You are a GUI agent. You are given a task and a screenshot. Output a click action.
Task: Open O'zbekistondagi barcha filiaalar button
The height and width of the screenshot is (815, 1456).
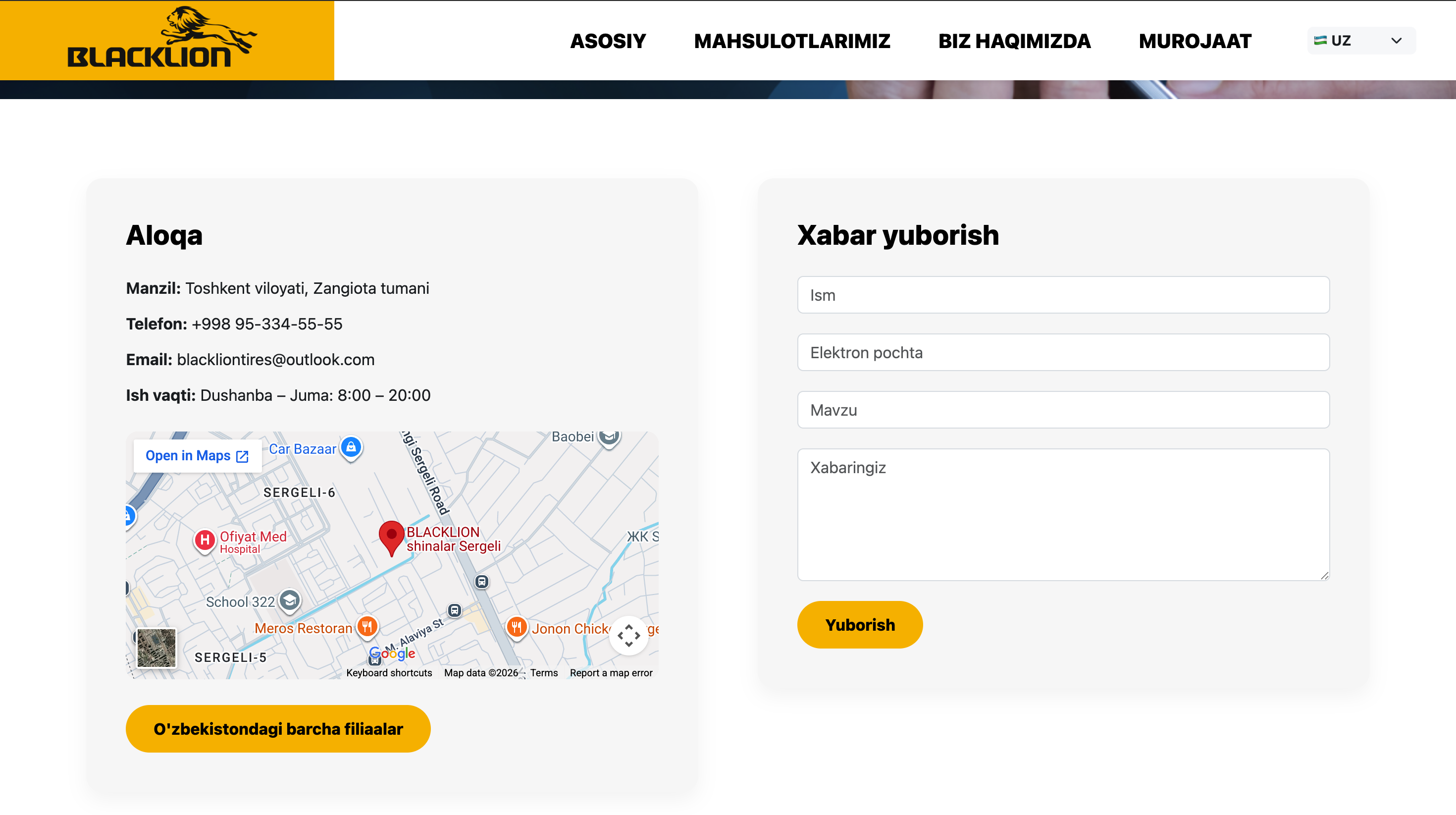tap(278, 728)
